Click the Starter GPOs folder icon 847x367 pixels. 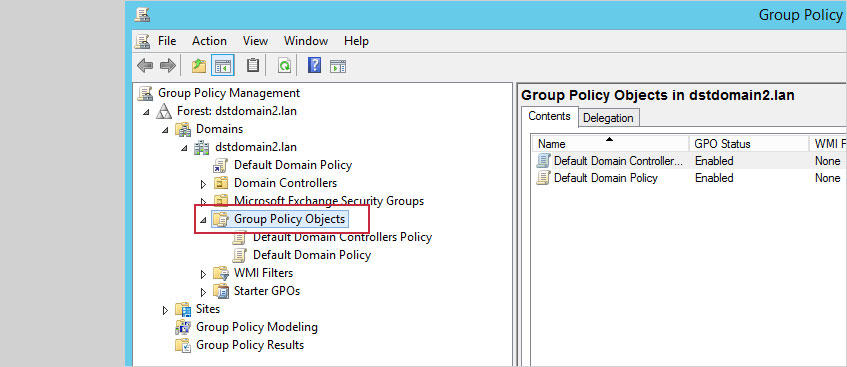pos(220,291)
